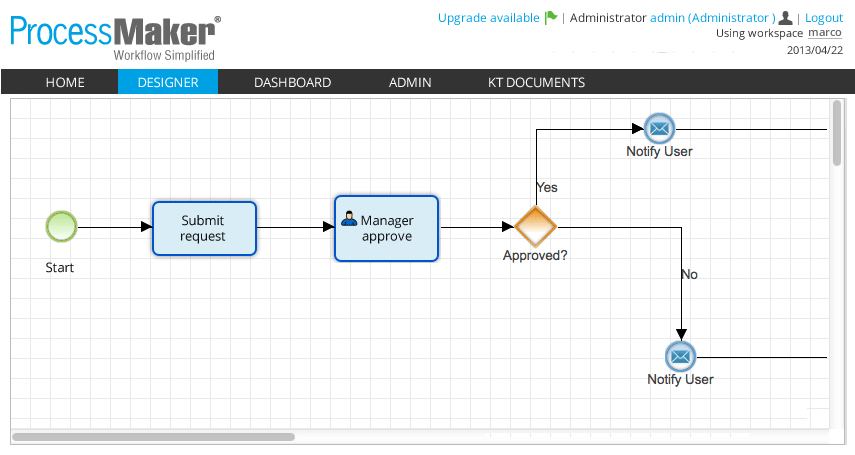Image resolution: width=855 pixels, height=455 pixels.
Task: Select the lower Notify User email icon
Action: 681,357
